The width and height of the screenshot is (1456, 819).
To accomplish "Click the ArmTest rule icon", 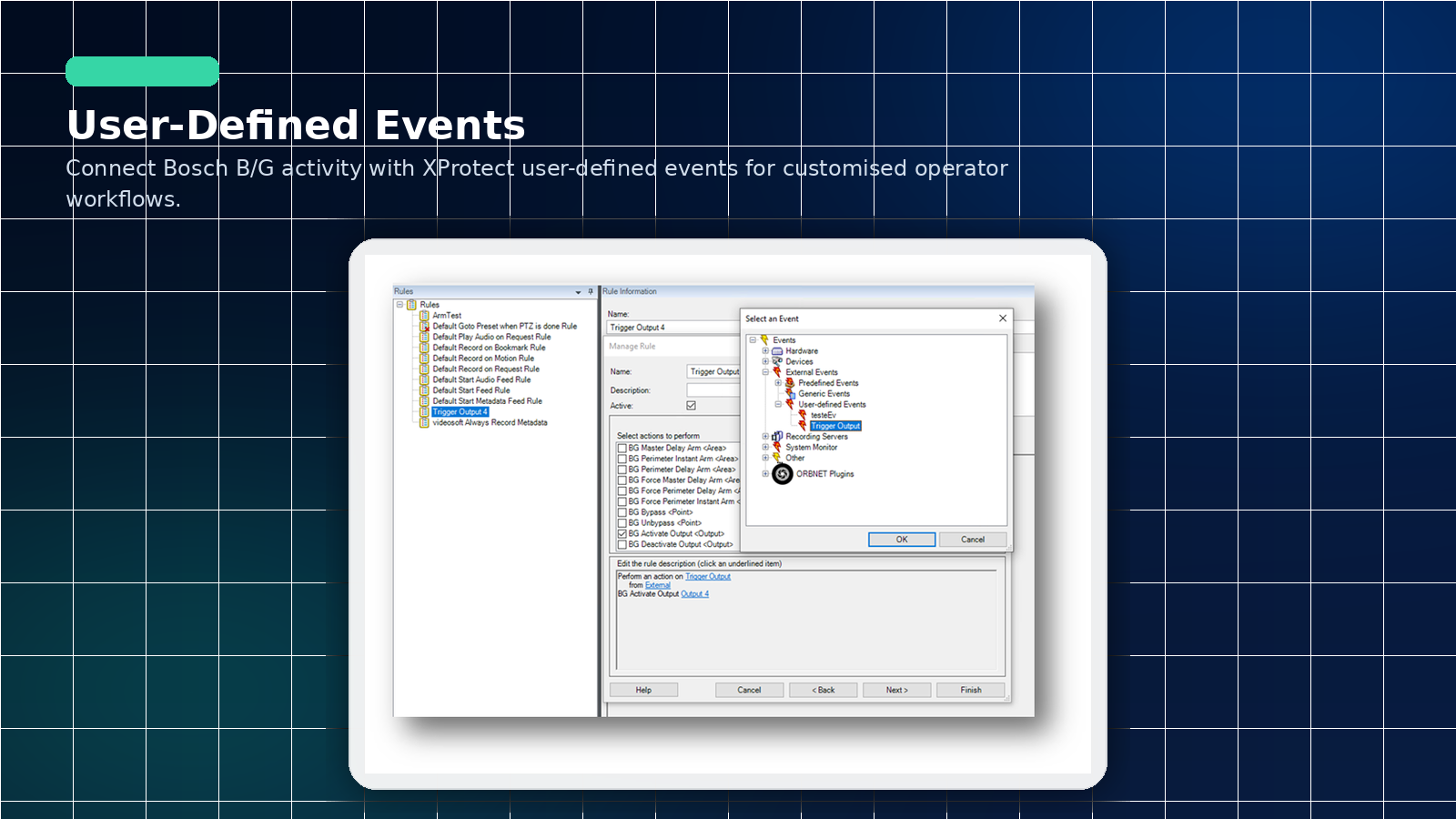I will [x=424, y=316].
